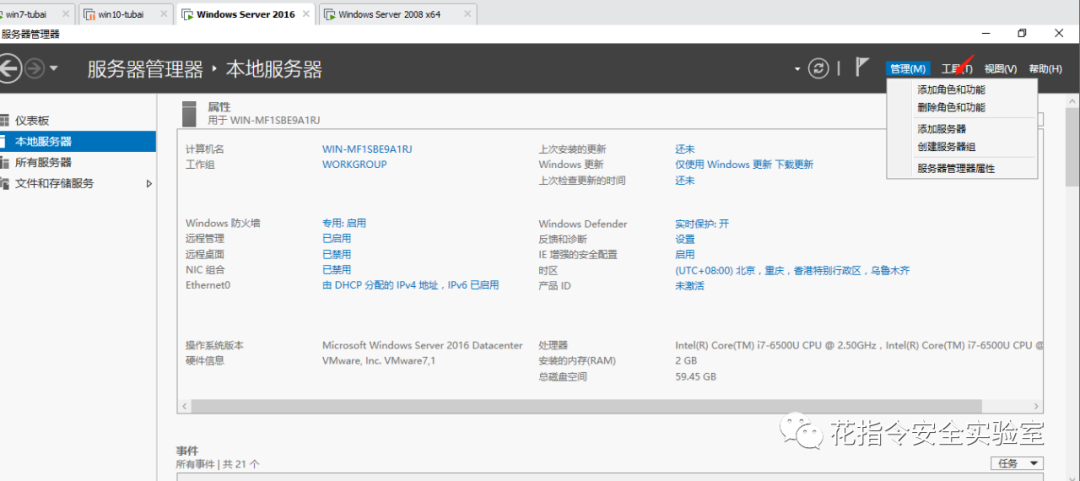Click 未激活 product ID link
The image size is (1080, 481).
tap(690, 285)
